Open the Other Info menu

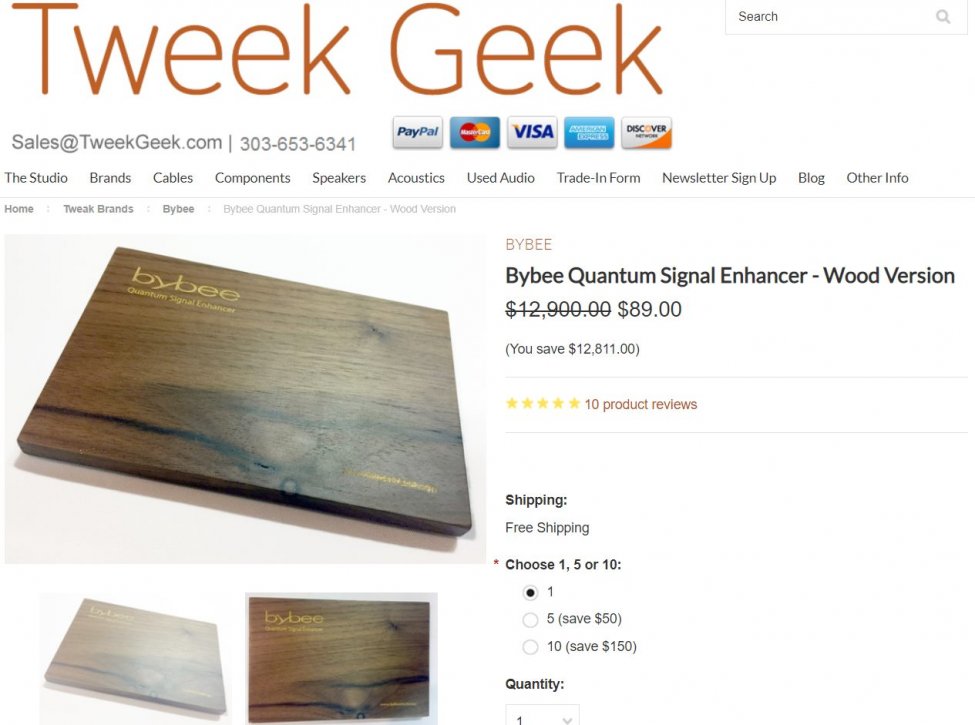[877, 178]
